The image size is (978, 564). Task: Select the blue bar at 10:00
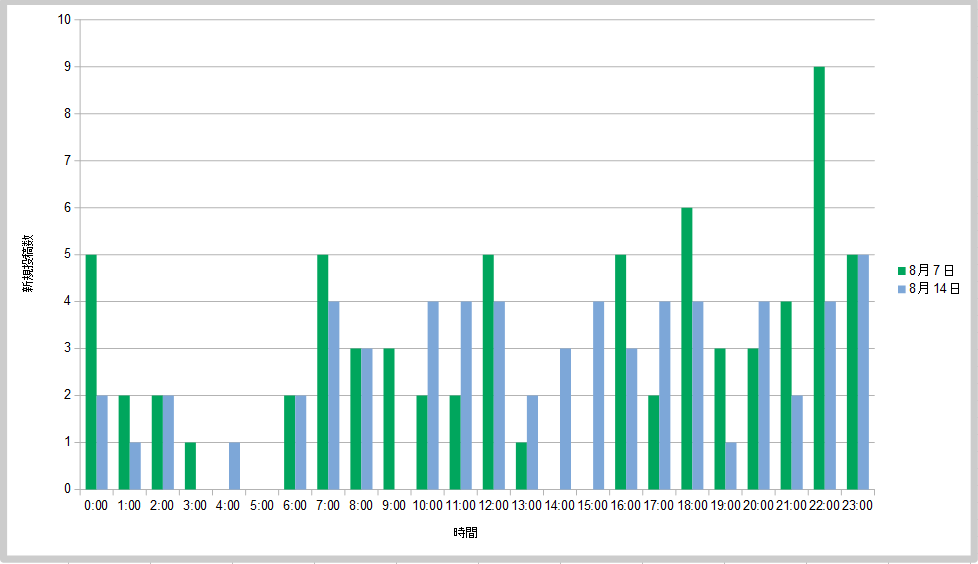[433, 395]
